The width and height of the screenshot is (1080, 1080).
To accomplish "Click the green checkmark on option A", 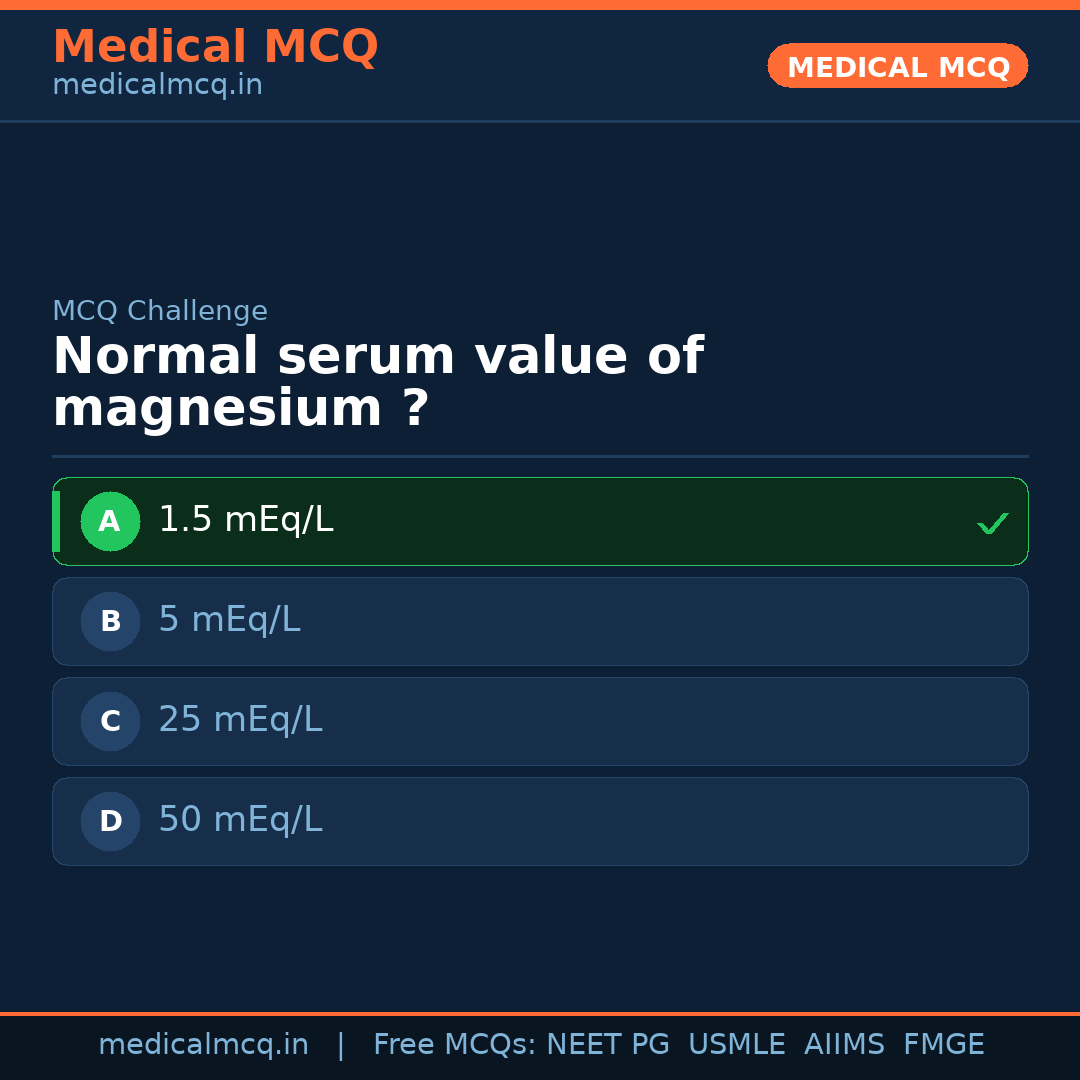I will tap(992, 523).
